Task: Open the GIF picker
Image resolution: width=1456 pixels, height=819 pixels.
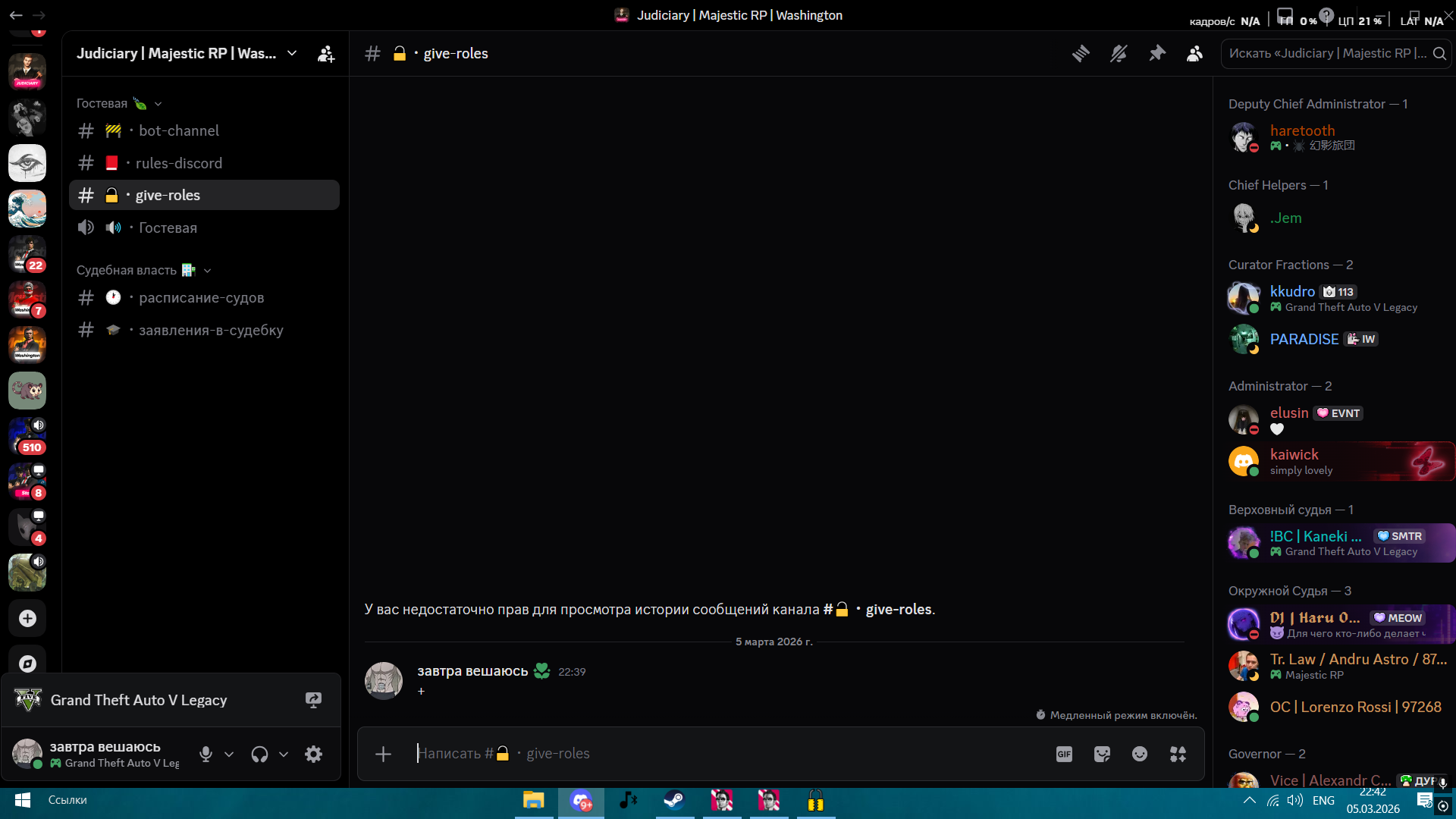Action: pos(1064,754)
